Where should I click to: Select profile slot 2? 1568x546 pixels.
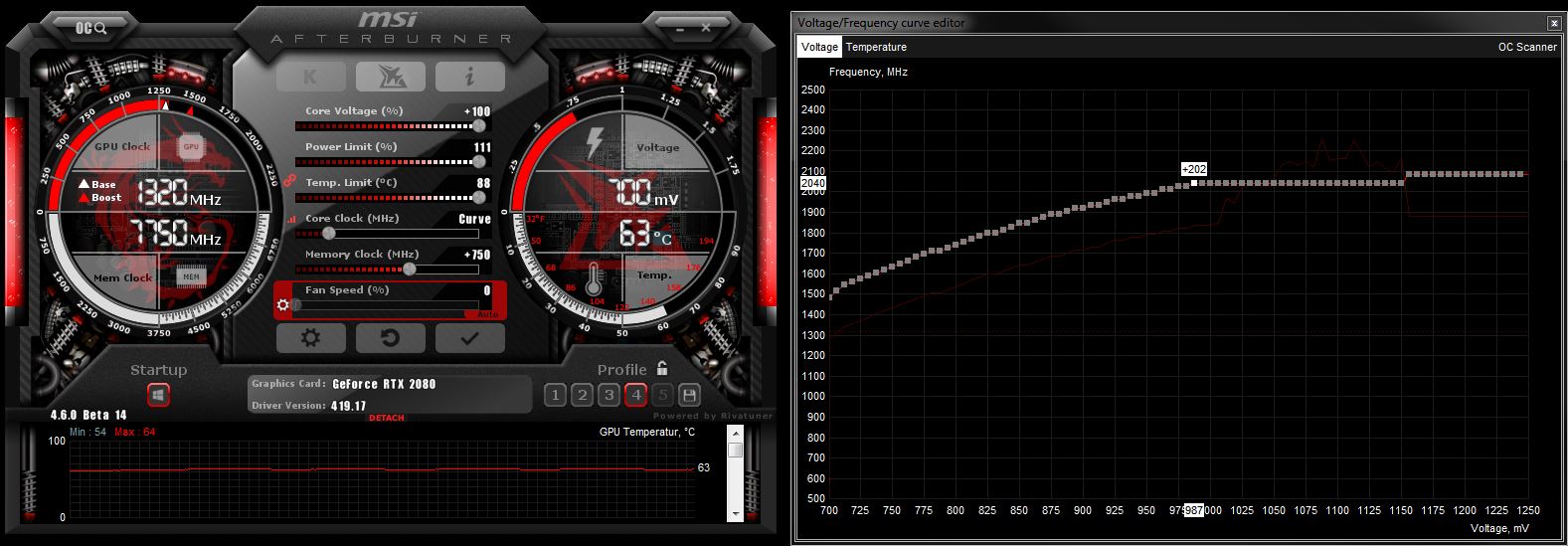(583, 395)
